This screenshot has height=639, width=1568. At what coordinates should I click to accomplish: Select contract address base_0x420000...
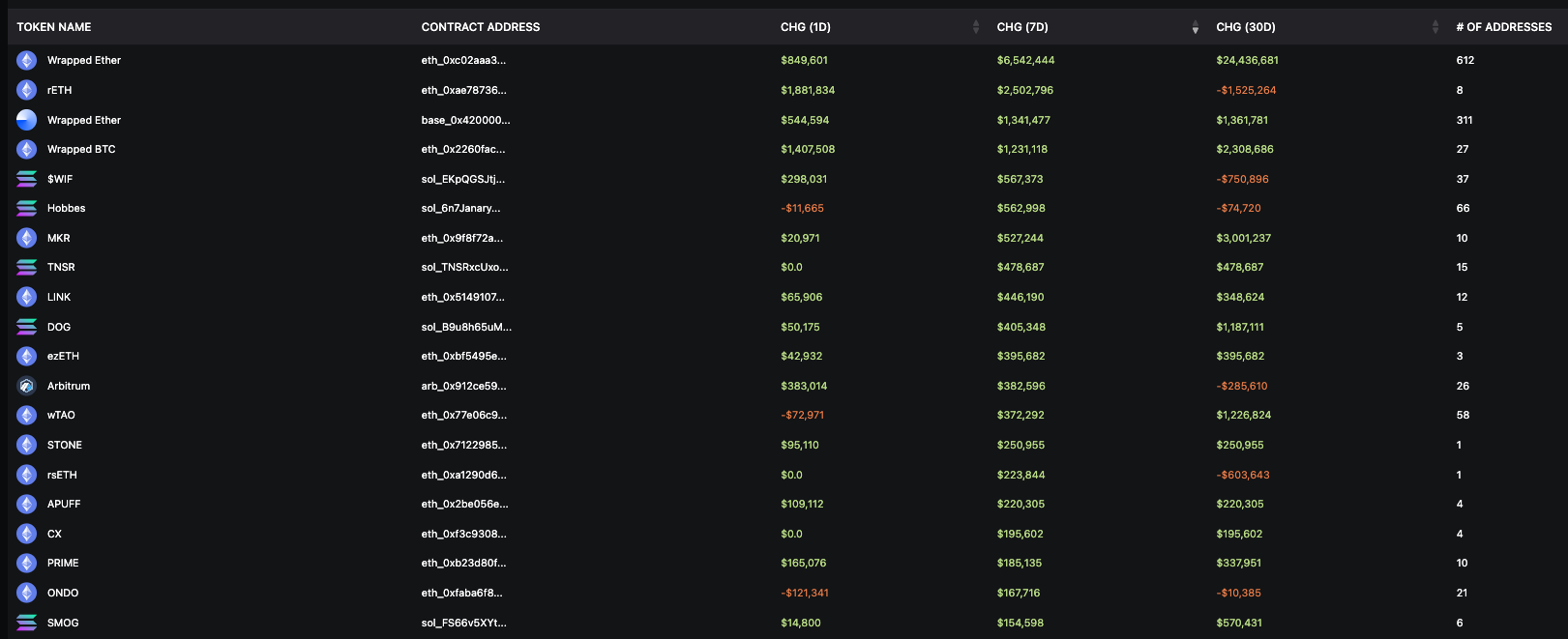[x=465, y=120]
